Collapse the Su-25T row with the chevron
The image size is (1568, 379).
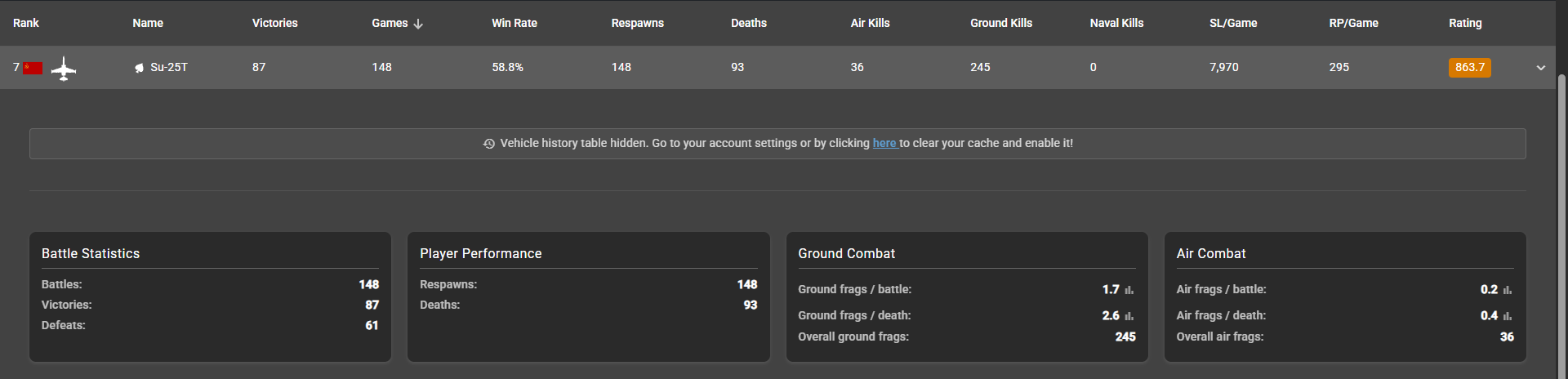click(x=1541, y=68)
